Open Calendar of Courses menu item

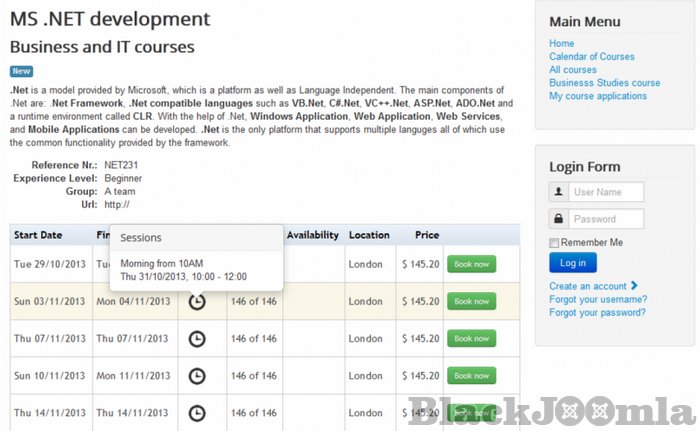point(591,57)
